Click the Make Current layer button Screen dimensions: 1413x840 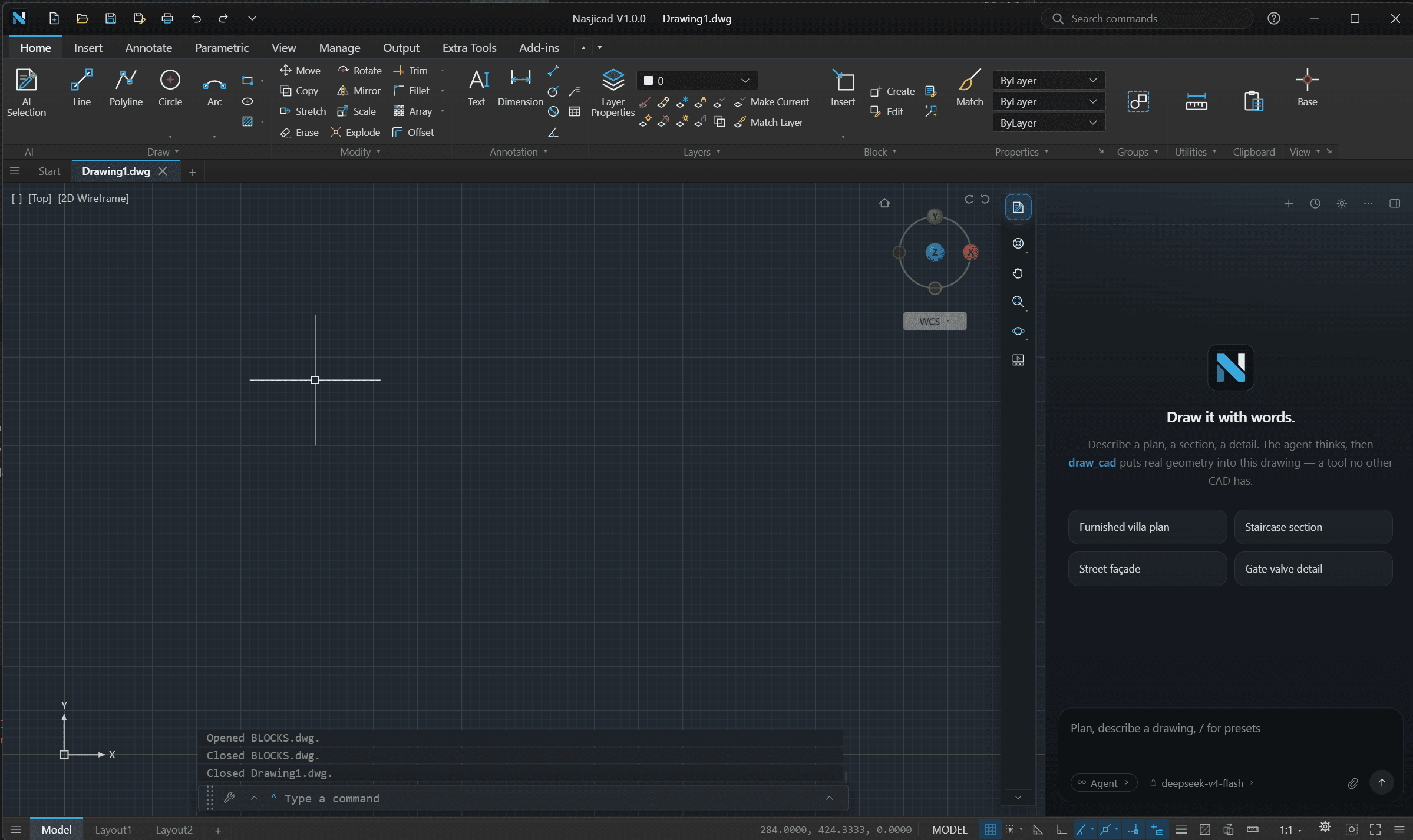coord(771,102)
